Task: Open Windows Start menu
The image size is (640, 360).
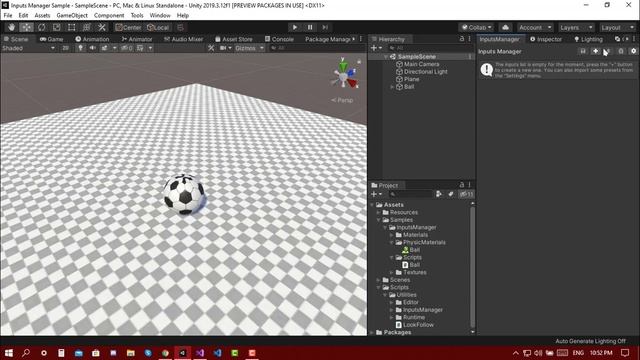Action: pos(9,352)
